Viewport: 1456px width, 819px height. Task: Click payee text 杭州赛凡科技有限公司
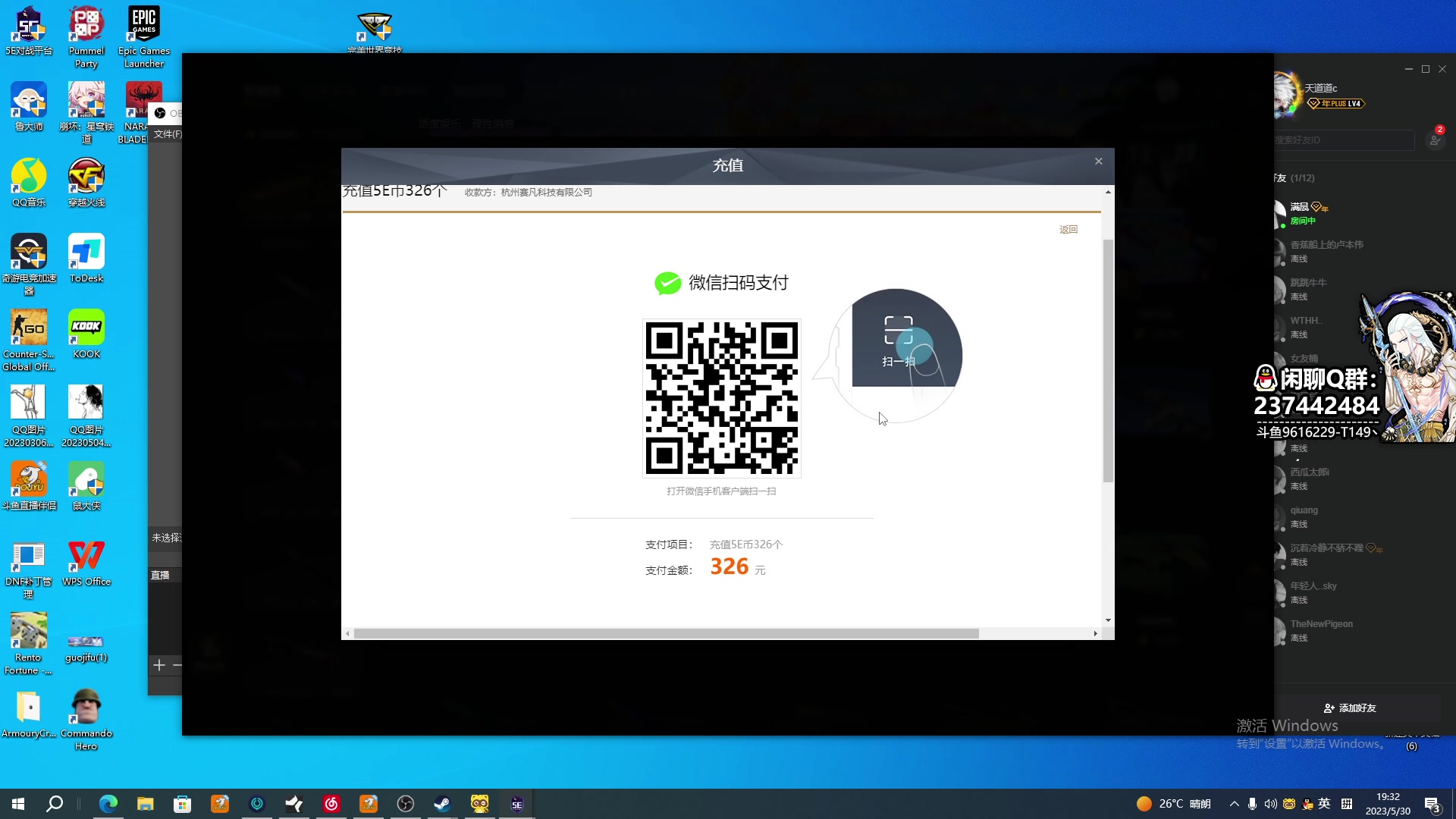click(x=547, y=193)
